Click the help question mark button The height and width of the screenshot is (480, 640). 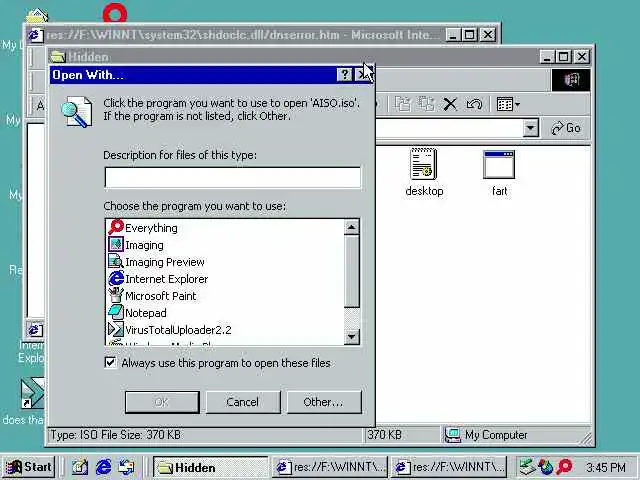(x=344, y=75)
